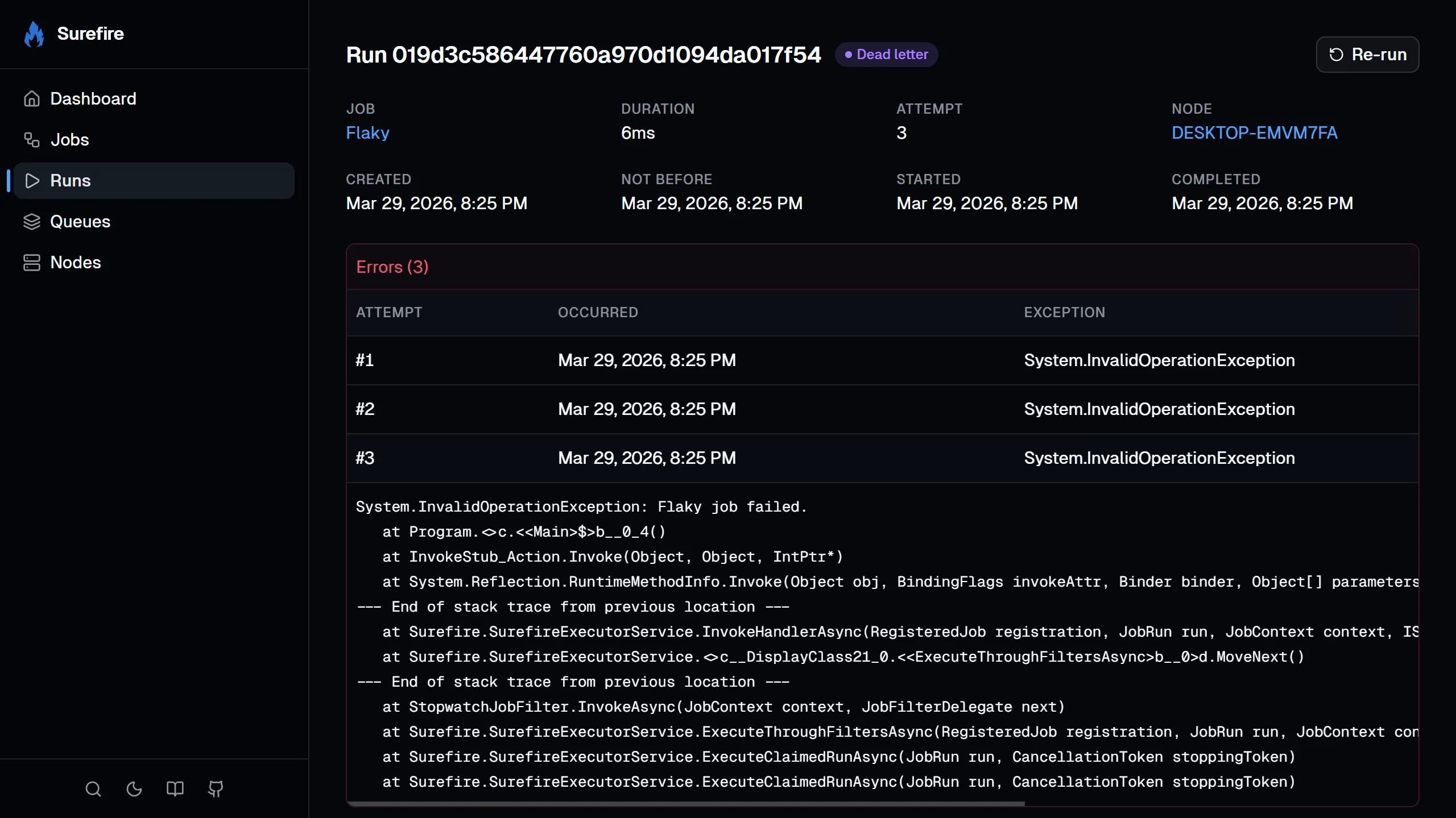Click the Jobs sidebar icon
Viewport: 1456px width, 818px height.
coord(32,140)
